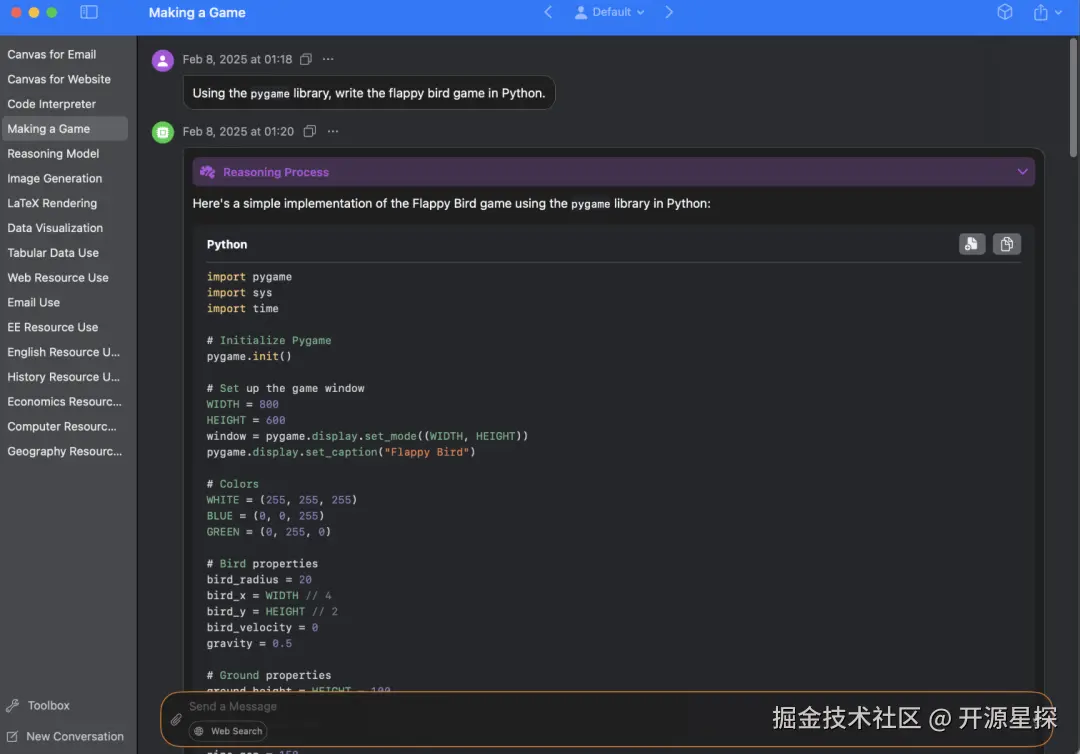Open the Toolbox

48,706
